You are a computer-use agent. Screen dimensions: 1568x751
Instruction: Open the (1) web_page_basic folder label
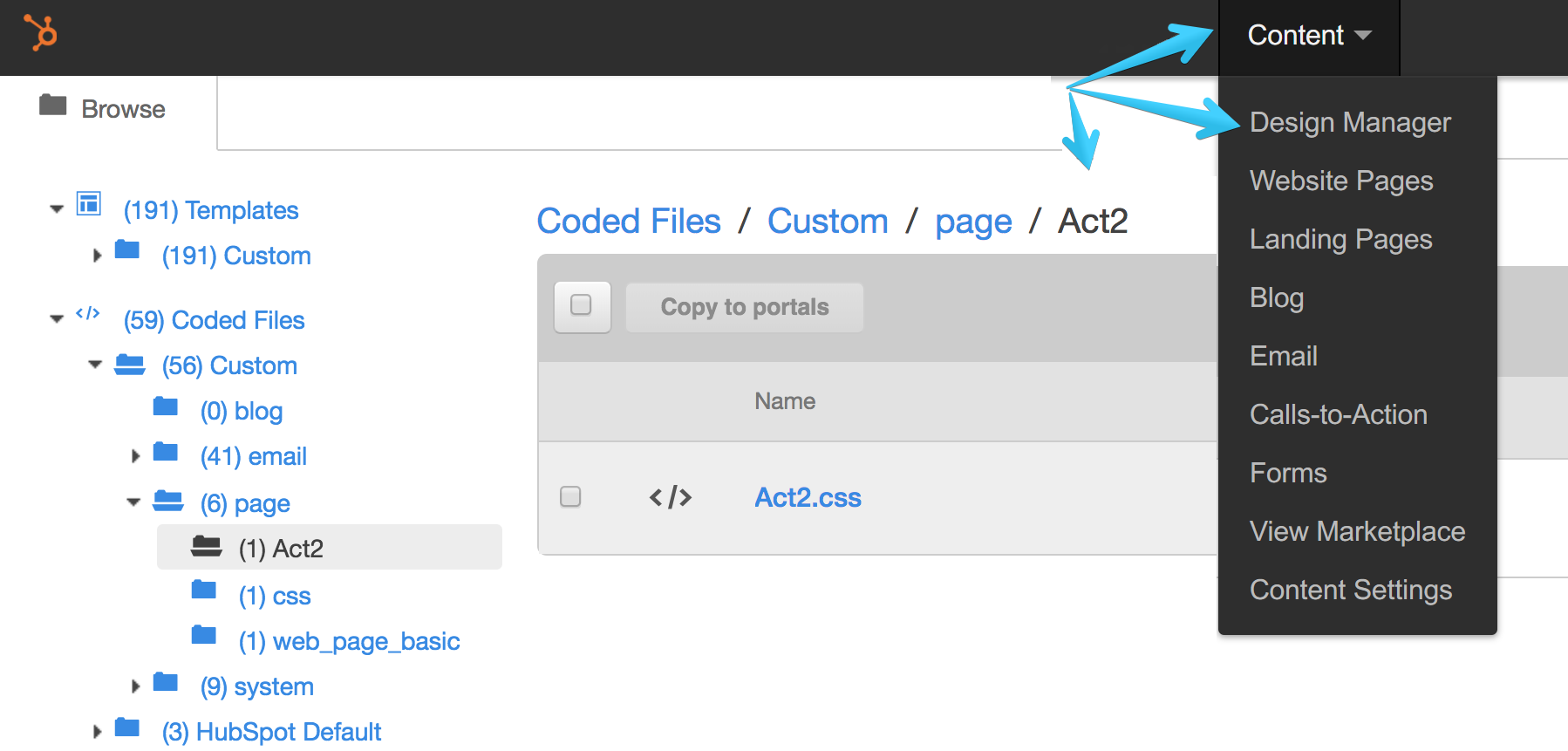coord(349,641)
